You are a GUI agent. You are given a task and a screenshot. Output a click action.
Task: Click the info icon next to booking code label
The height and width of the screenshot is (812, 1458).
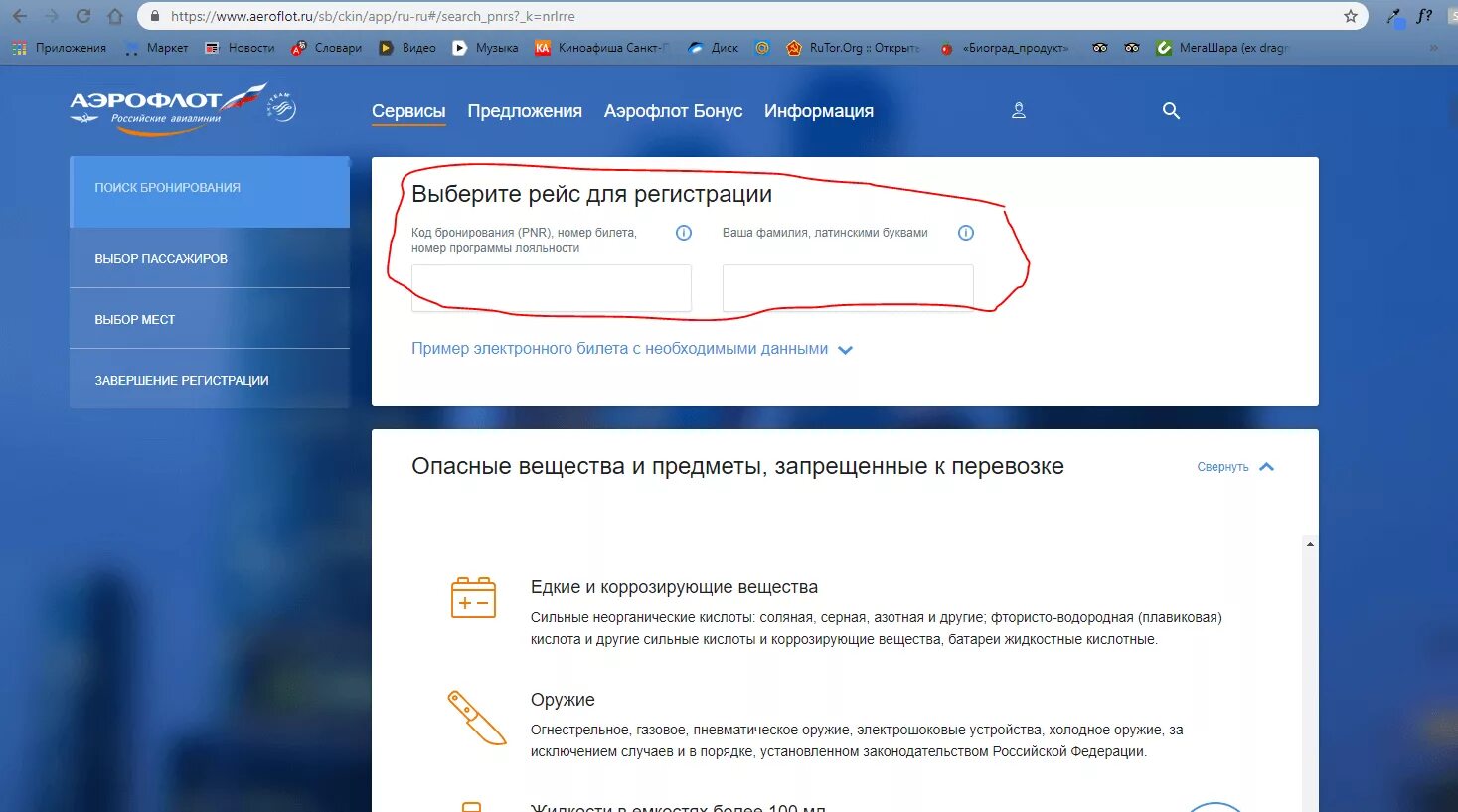pos(684,233)
